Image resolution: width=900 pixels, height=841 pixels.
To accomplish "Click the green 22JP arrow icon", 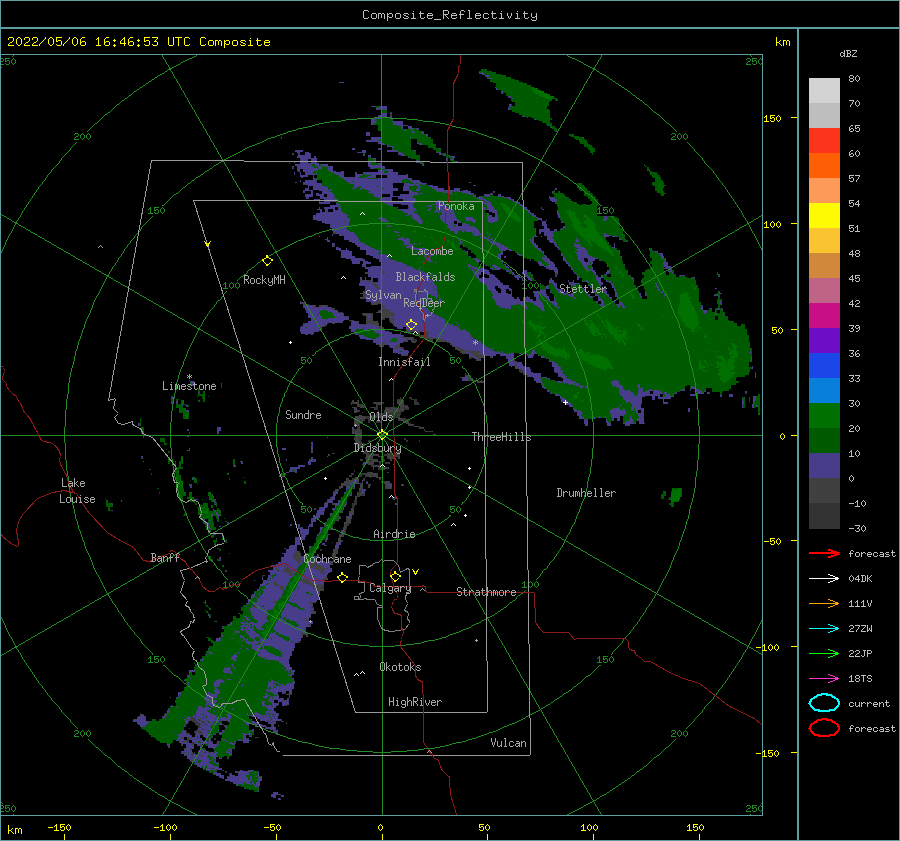I will [824, 653].
